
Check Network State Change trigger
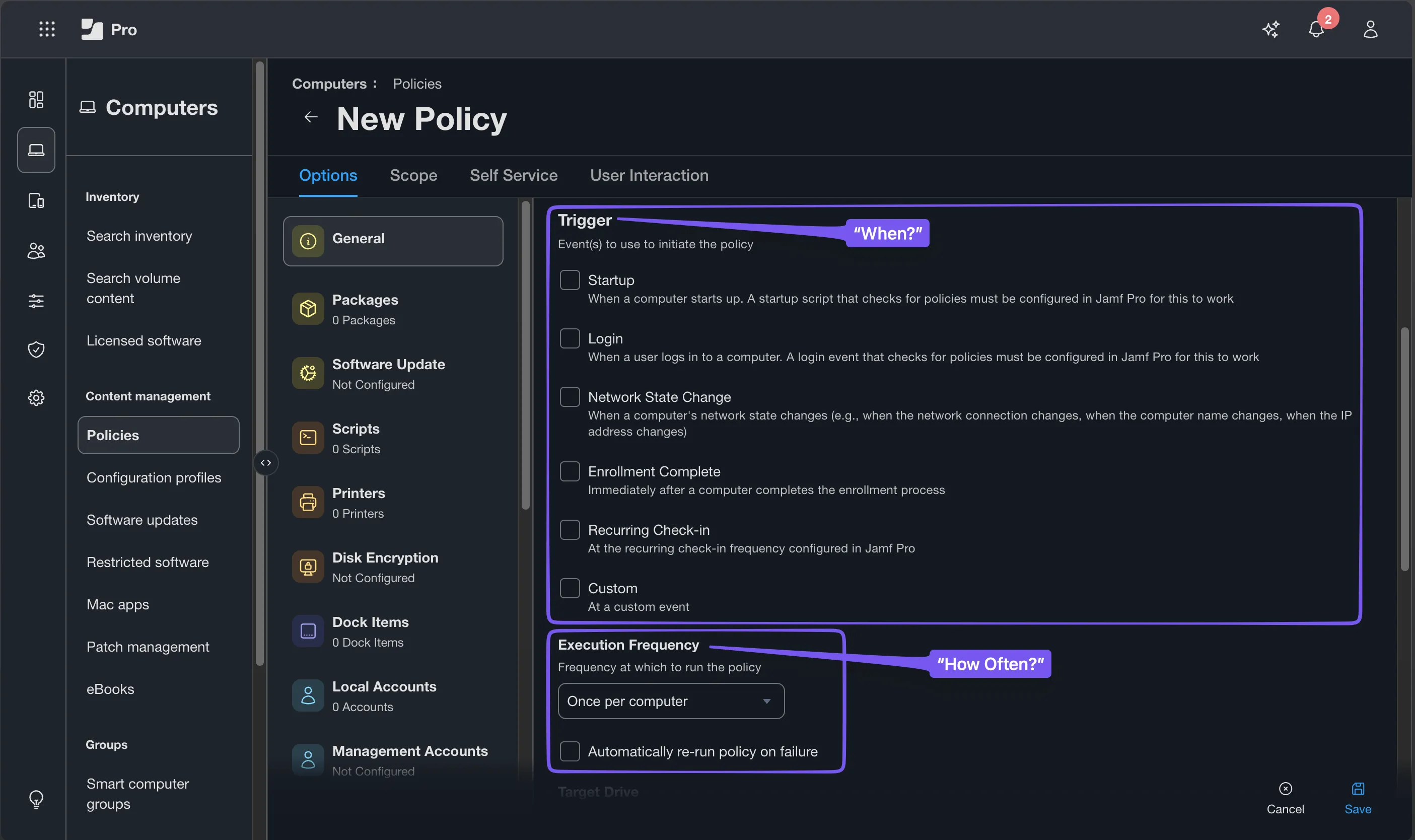click(x=570, y=397)
